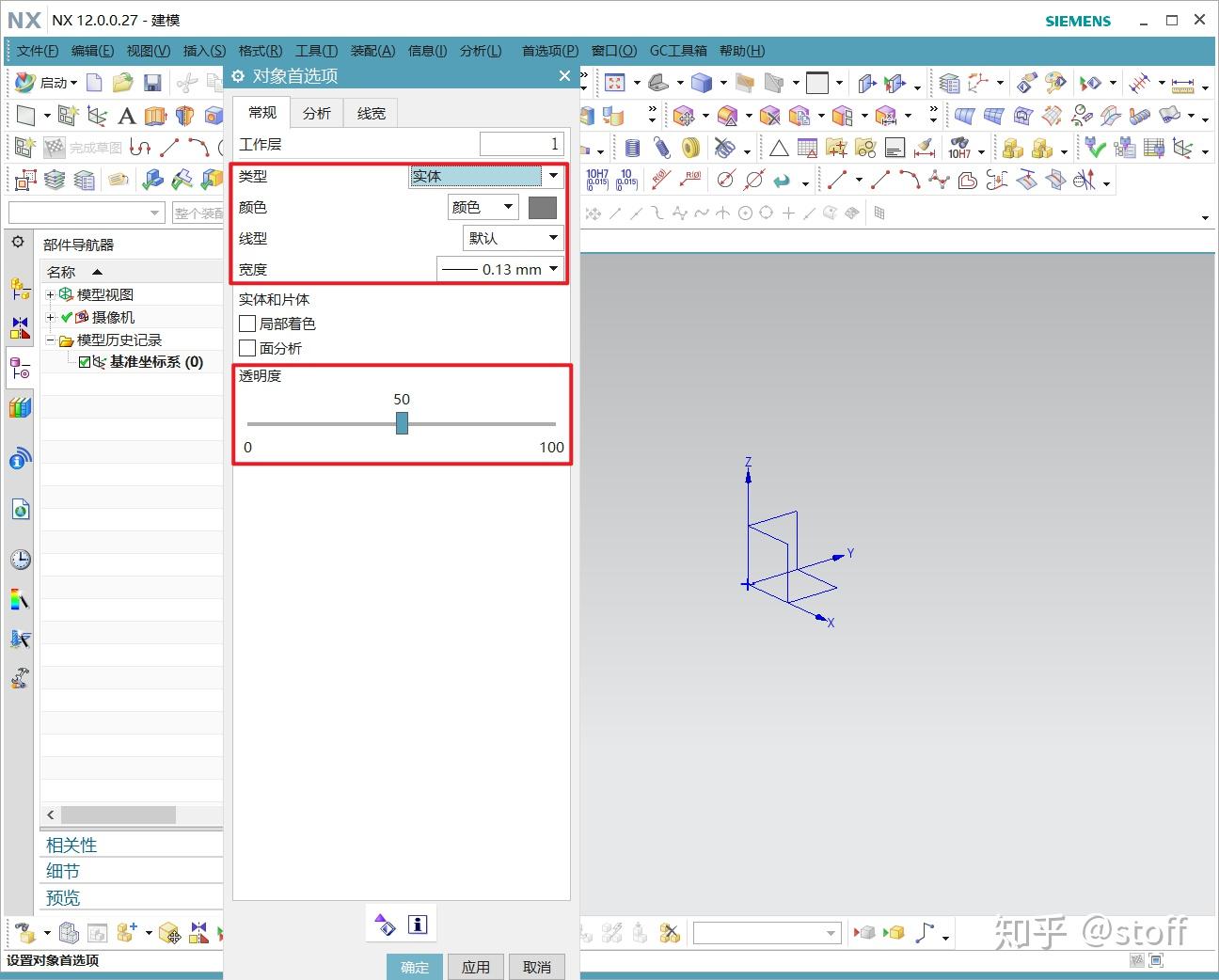Click the information icon at the dialog bottom
This screenshot has width=1219, height=980.
(418, 925)
